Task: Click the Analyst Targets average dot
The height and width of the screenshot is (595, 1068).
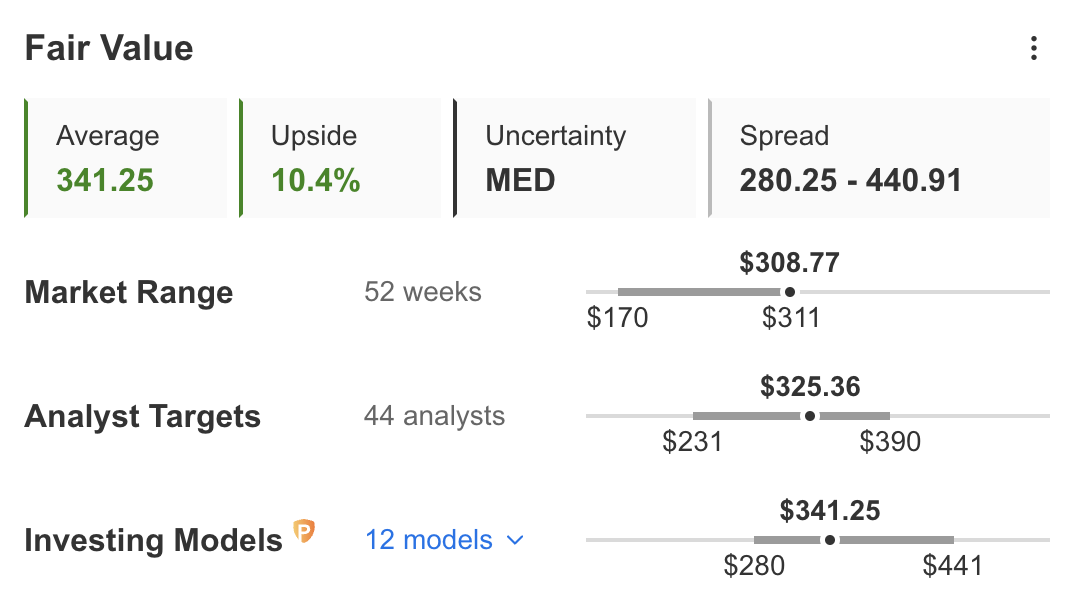Action: [x=810, y=416]
